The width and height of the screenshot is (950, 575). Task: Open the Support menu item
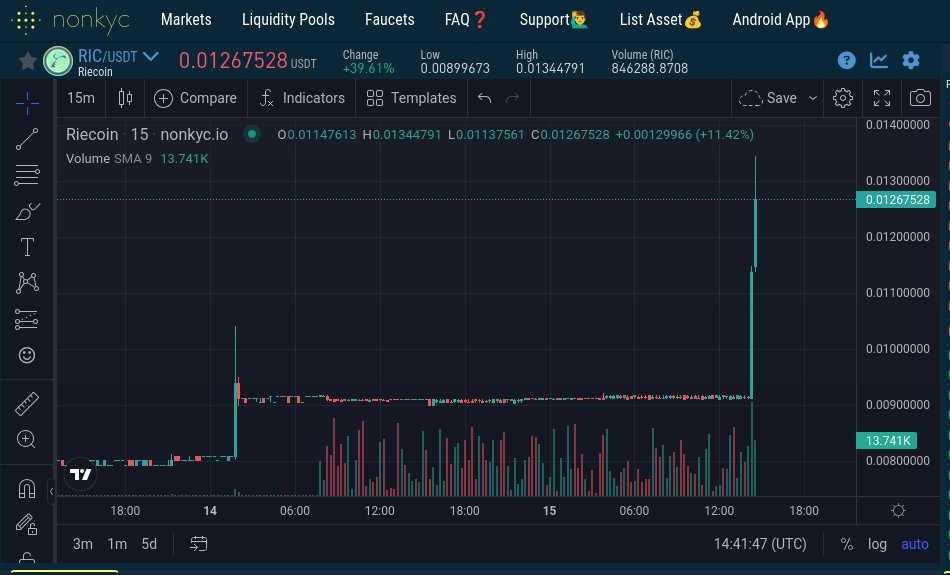coord(554,19)
